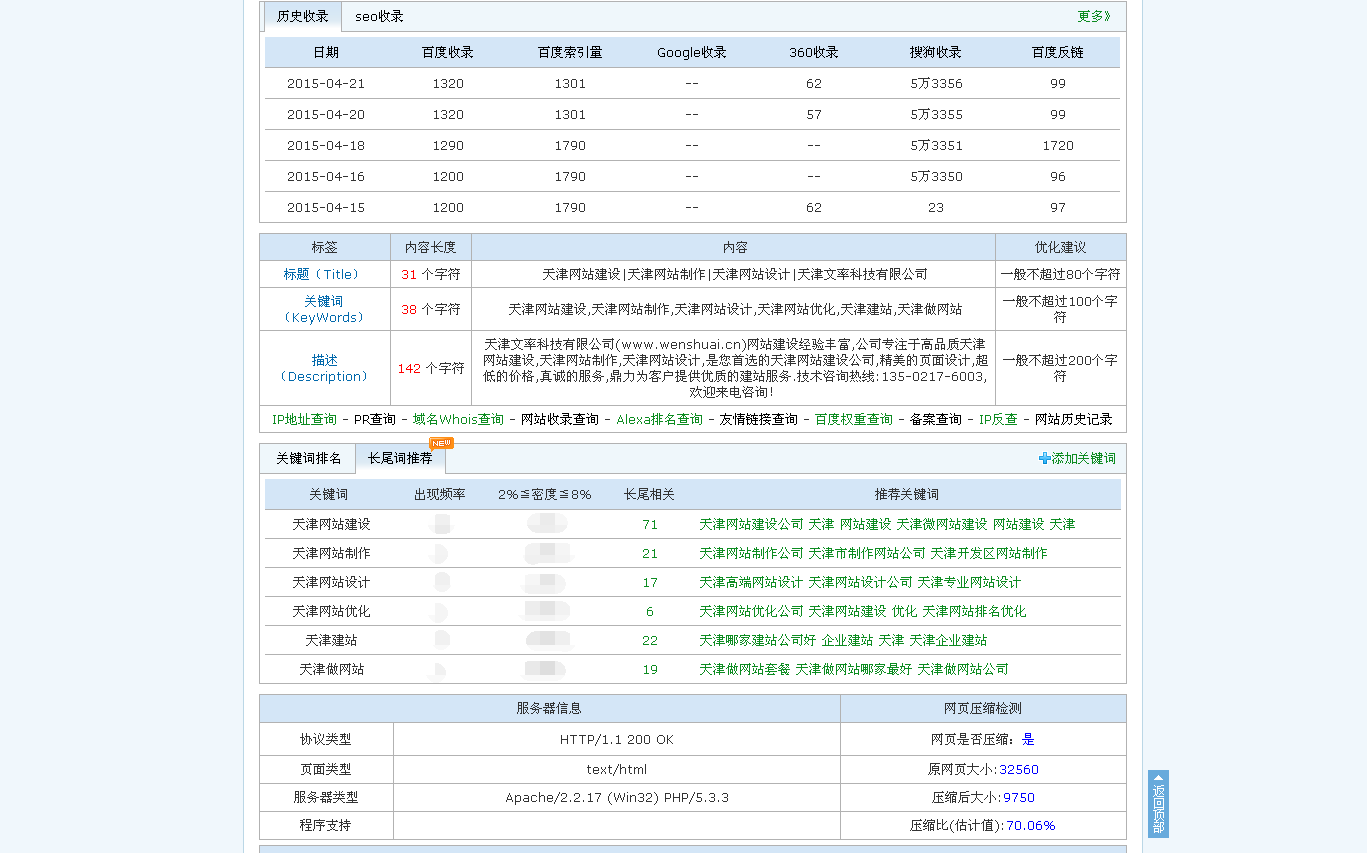Click the plus icon beside 添加关键词

tap(1045, 458)
